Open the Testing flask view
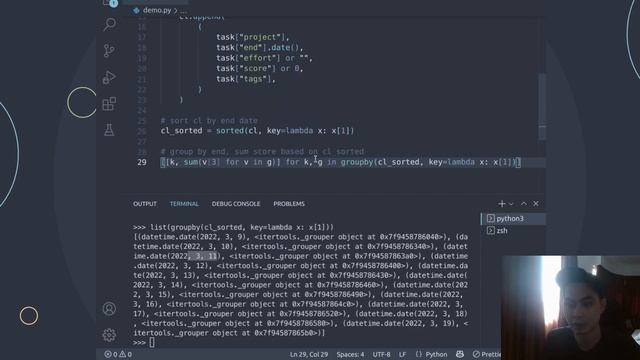This screenshot has width=640, height=360. click(109, 130)
